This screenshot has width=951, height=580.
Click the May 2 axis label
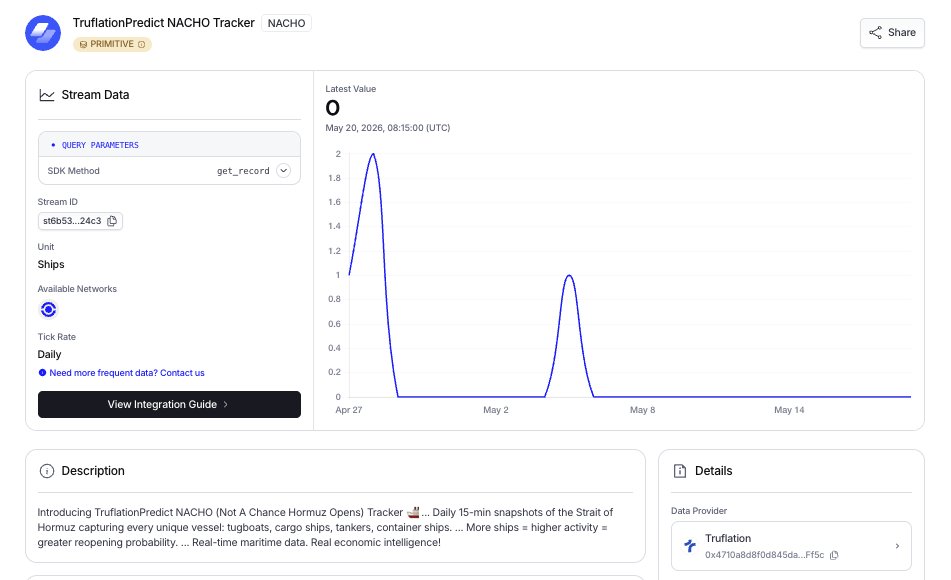tap(496, 410)
